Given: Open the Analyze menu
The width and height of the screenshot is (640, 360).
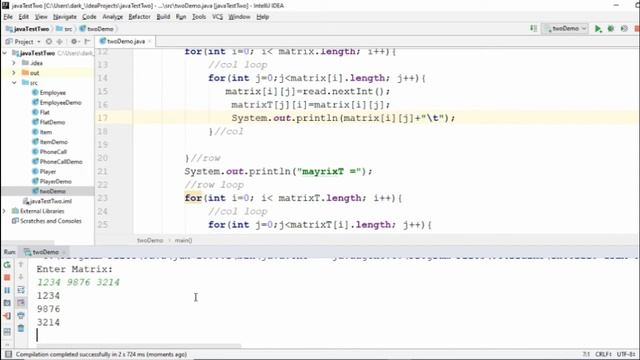Looking at the screenshot, I should [x=113, y=17].
